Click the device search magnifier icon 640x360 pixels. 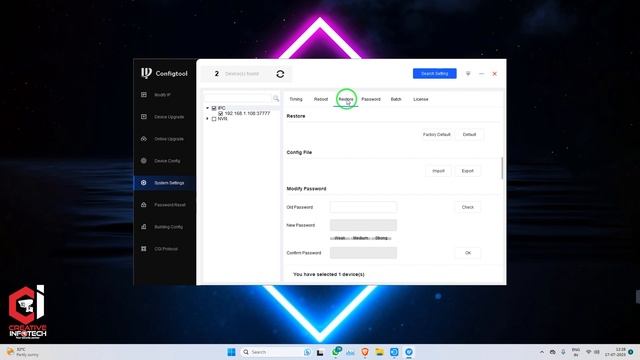click(276, 98)
